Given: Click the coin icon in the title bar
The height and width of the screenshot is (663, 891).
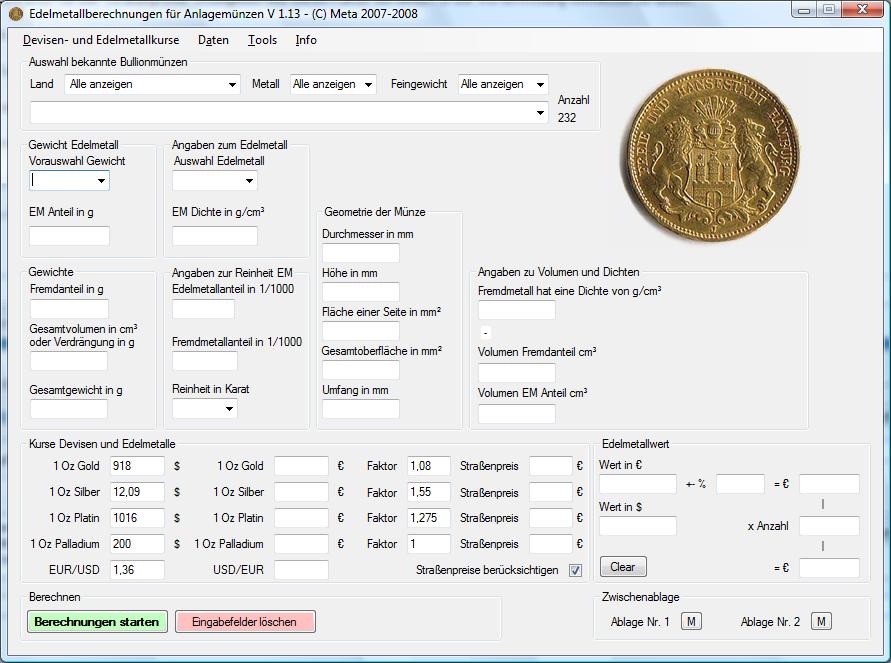Looking at the screenshot, I should click(15, 14).
